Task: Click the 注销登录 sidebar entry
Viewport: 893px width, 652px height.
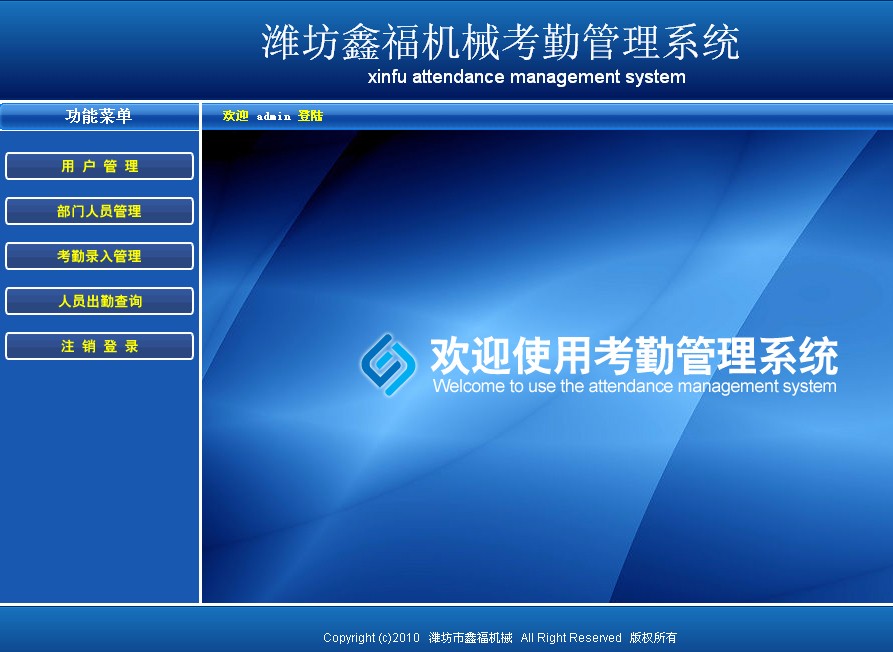Action: 99,346
